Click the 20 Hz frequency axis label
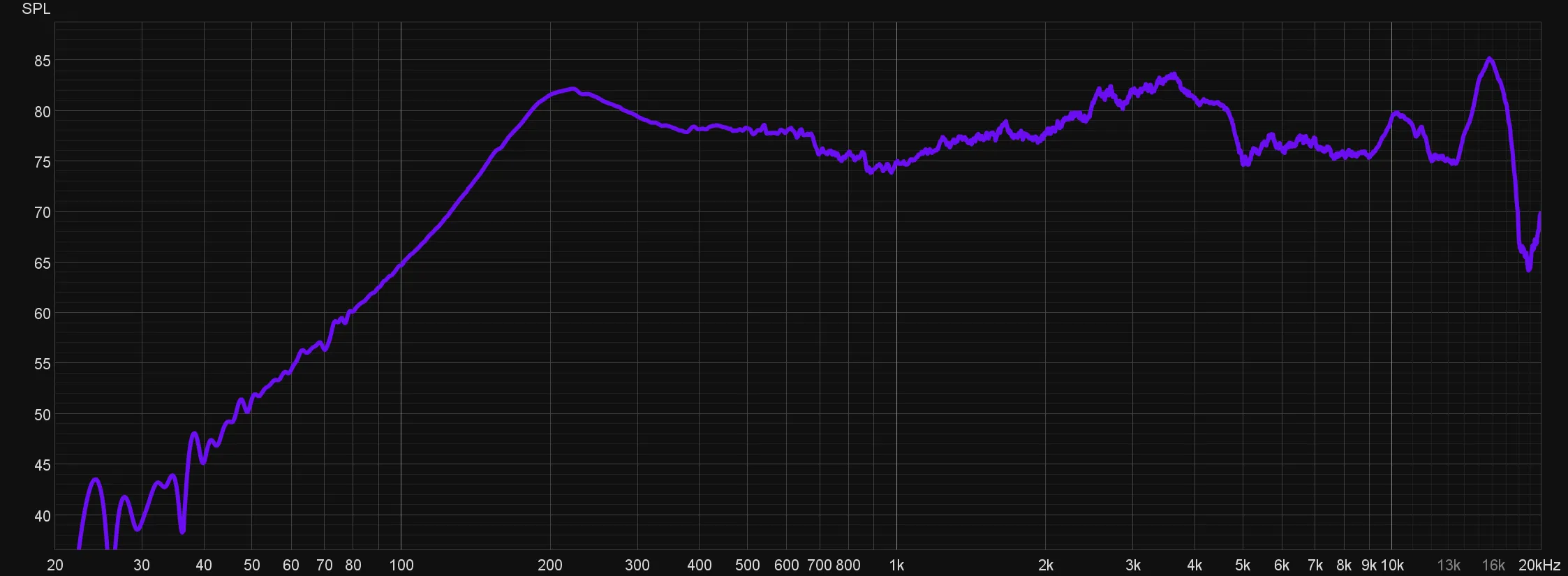Screen dimensions: 1568x576 click(55, 566)
